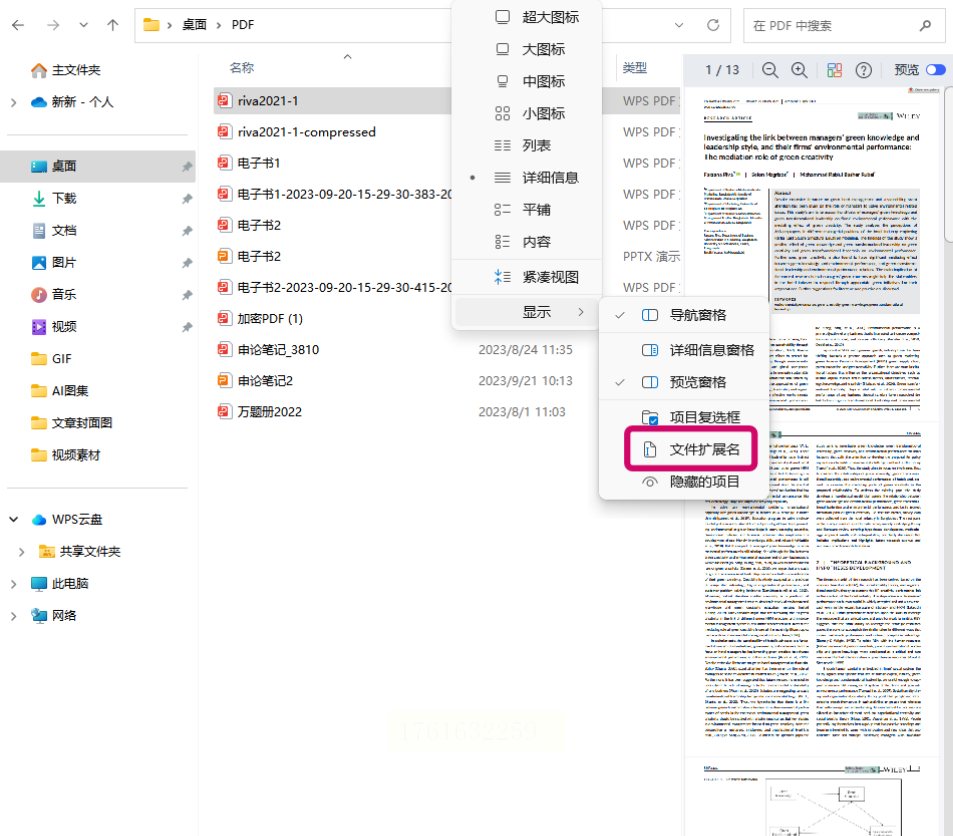Click the pin icon beside 音乐
The image size is (953, 836).
(187, 295)
